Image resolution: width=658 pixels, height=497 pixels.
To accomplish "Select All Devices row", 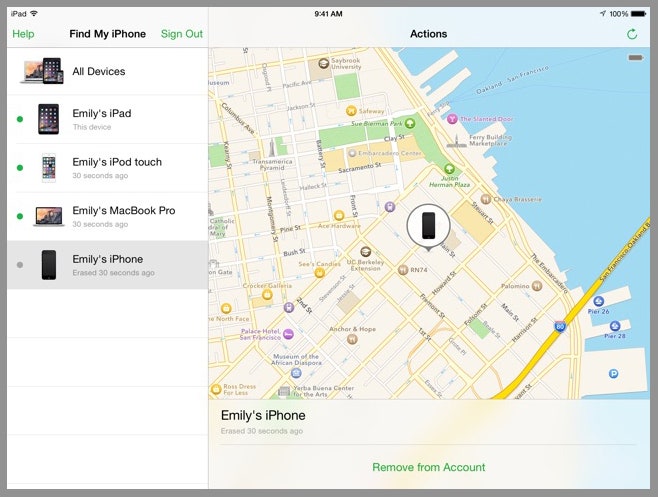I will pos(107,71).
